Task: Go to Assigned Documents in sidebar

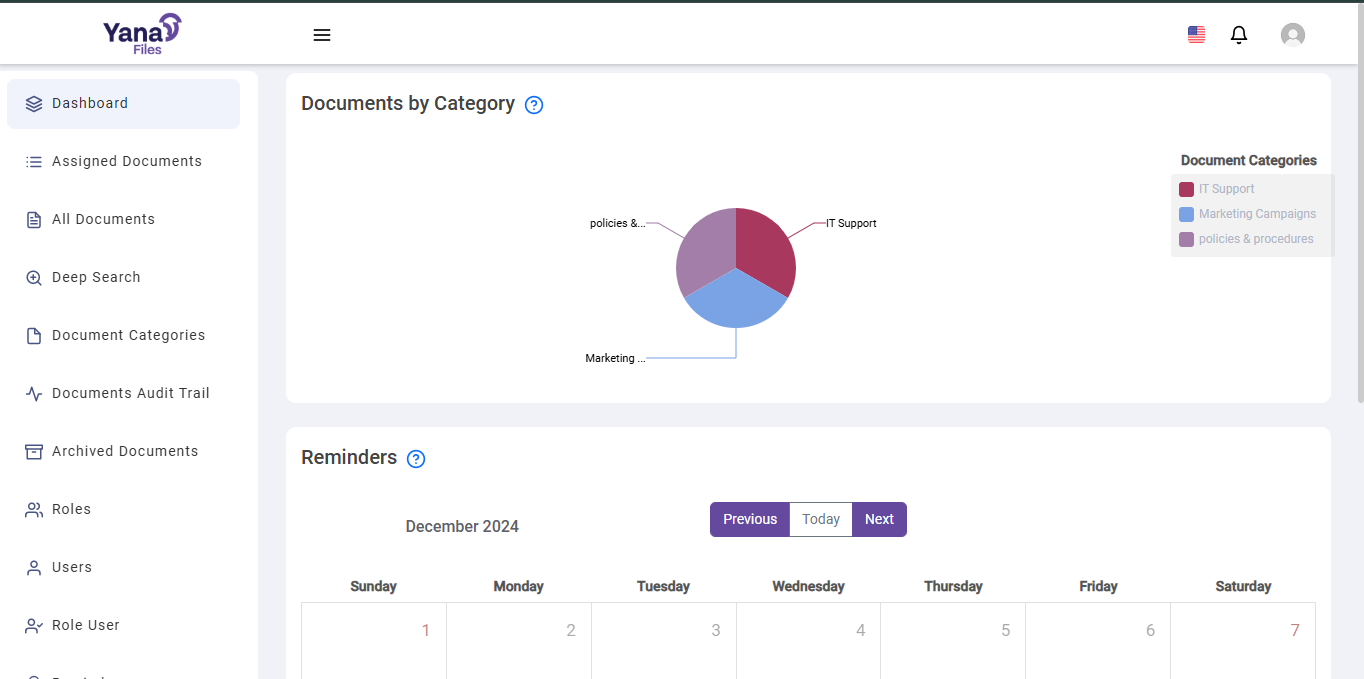Action: [126, 162]
